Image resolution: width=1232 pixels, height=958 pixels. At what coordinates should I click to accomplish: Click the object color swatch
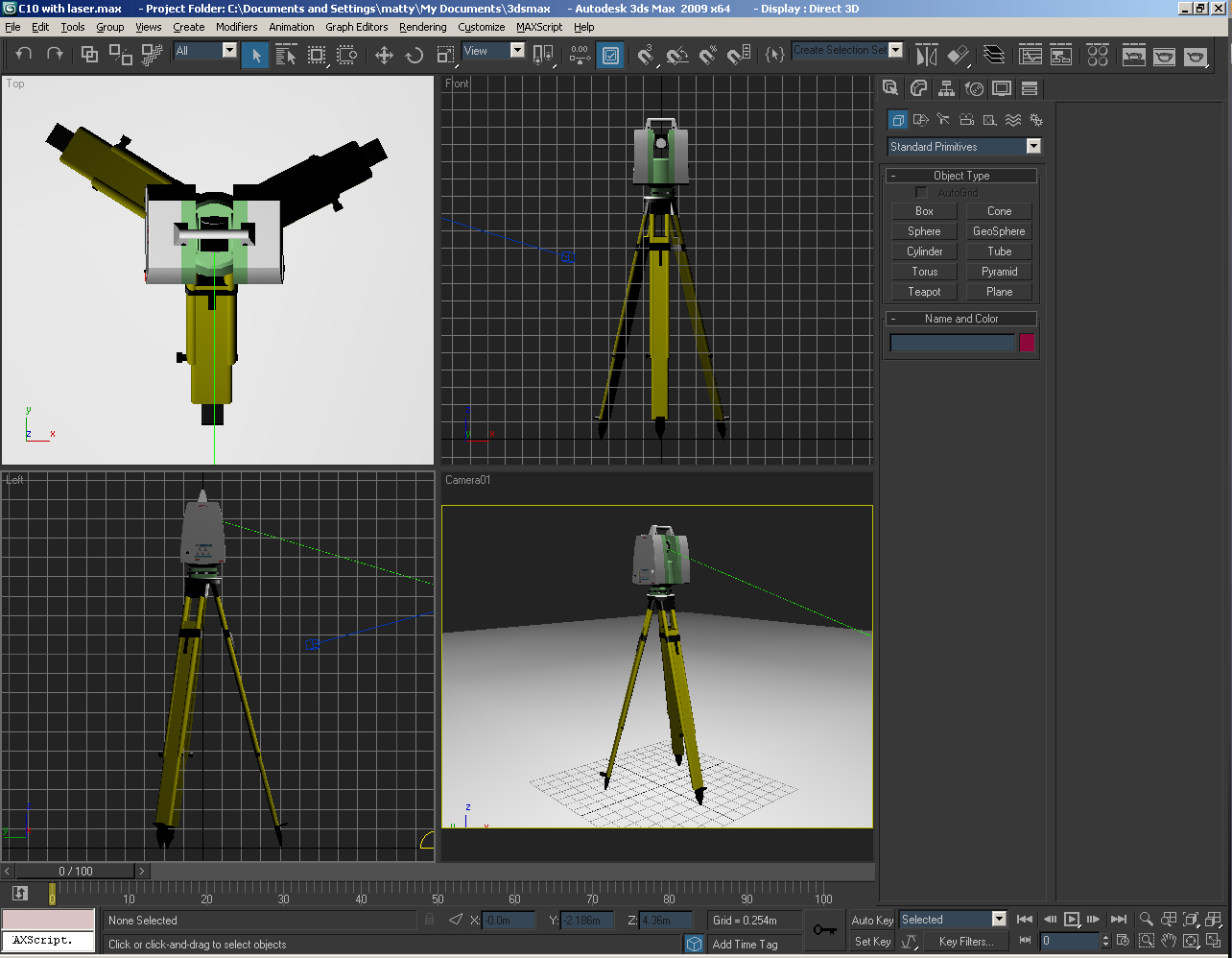[x=1027, y=343]
